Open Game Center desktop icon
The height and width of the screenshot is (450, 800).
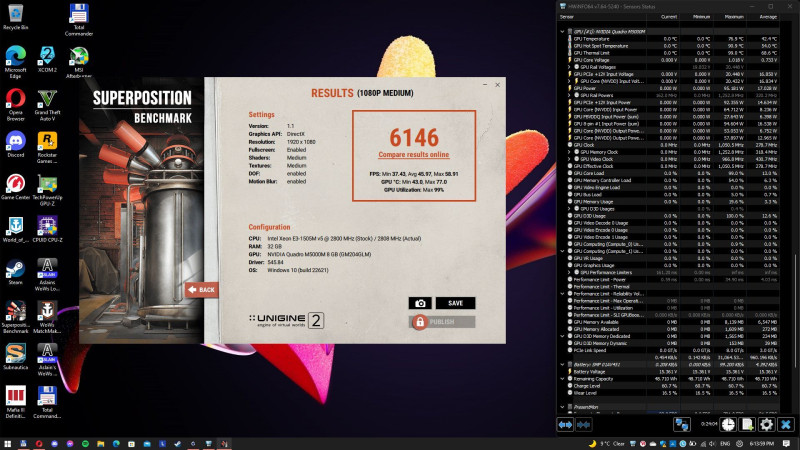15,187
